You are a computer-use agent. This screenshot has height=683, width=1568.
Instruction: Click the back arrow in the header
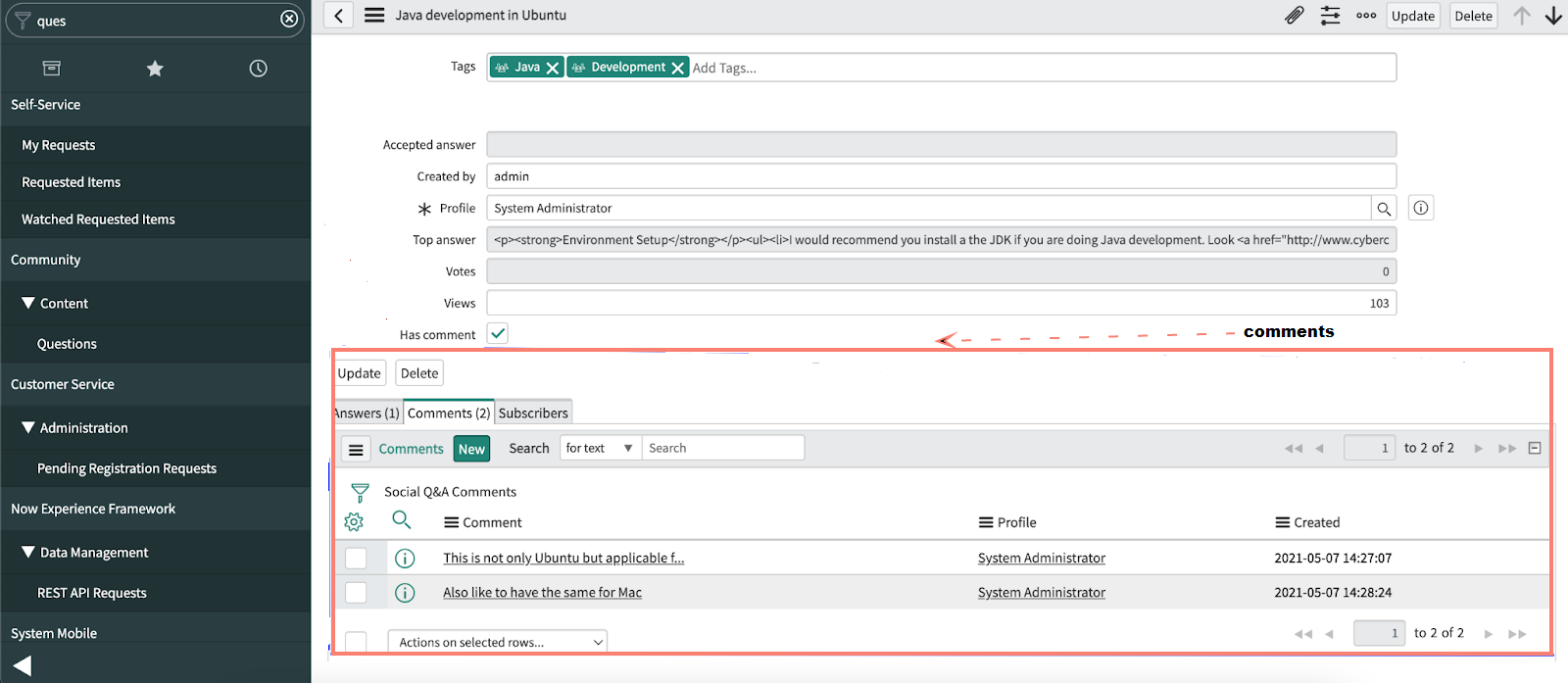pyautogui.click(x=338, y=16)
